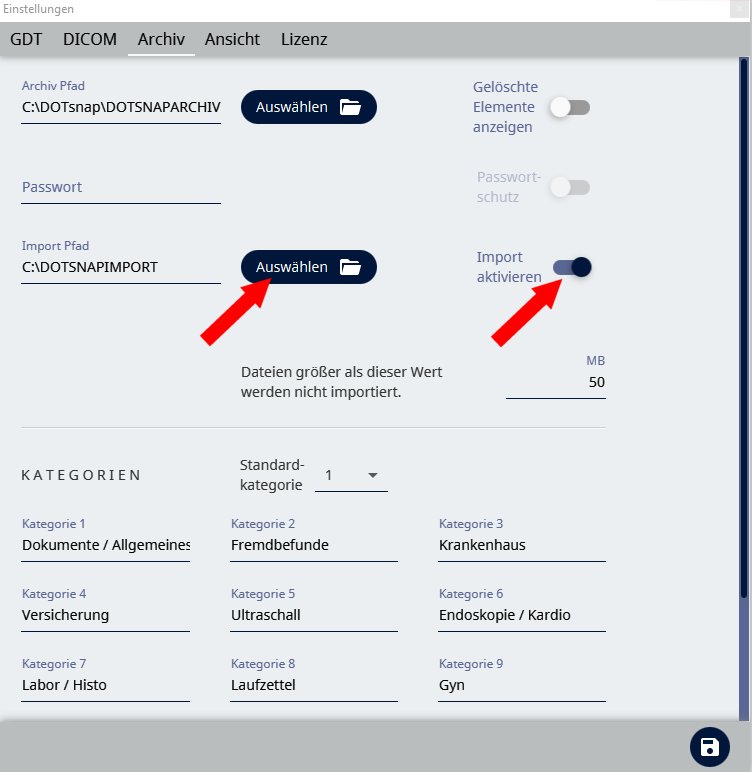Switch to the Ansicht tab
This screenshot has height=772, width=752.
[232, 40]
